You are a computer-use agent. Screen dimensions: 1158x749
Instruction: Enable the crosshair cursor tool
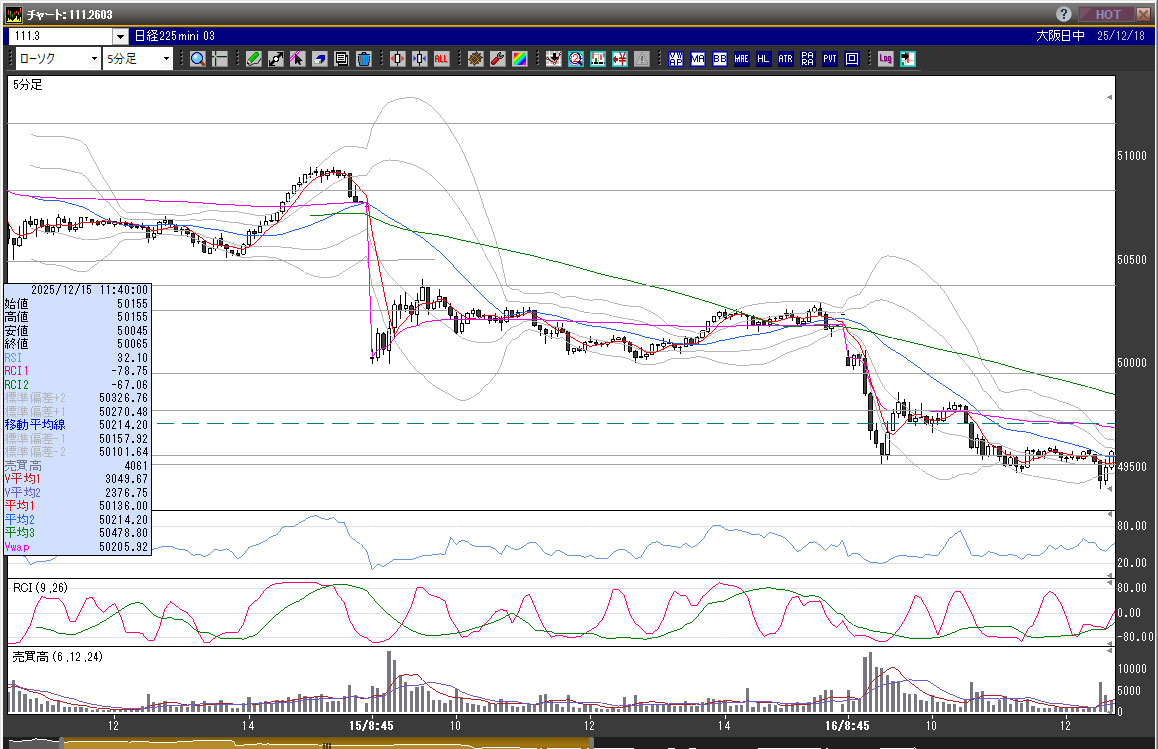(219, 59)
